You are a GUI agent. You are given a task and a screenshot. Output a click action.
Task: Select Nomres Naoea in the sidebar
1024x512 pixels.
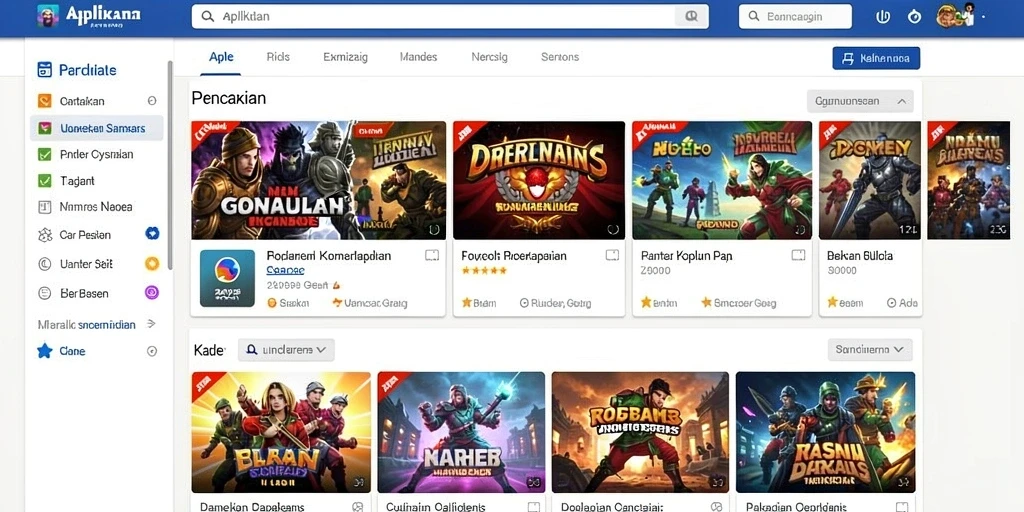click(x=97, y=207)
